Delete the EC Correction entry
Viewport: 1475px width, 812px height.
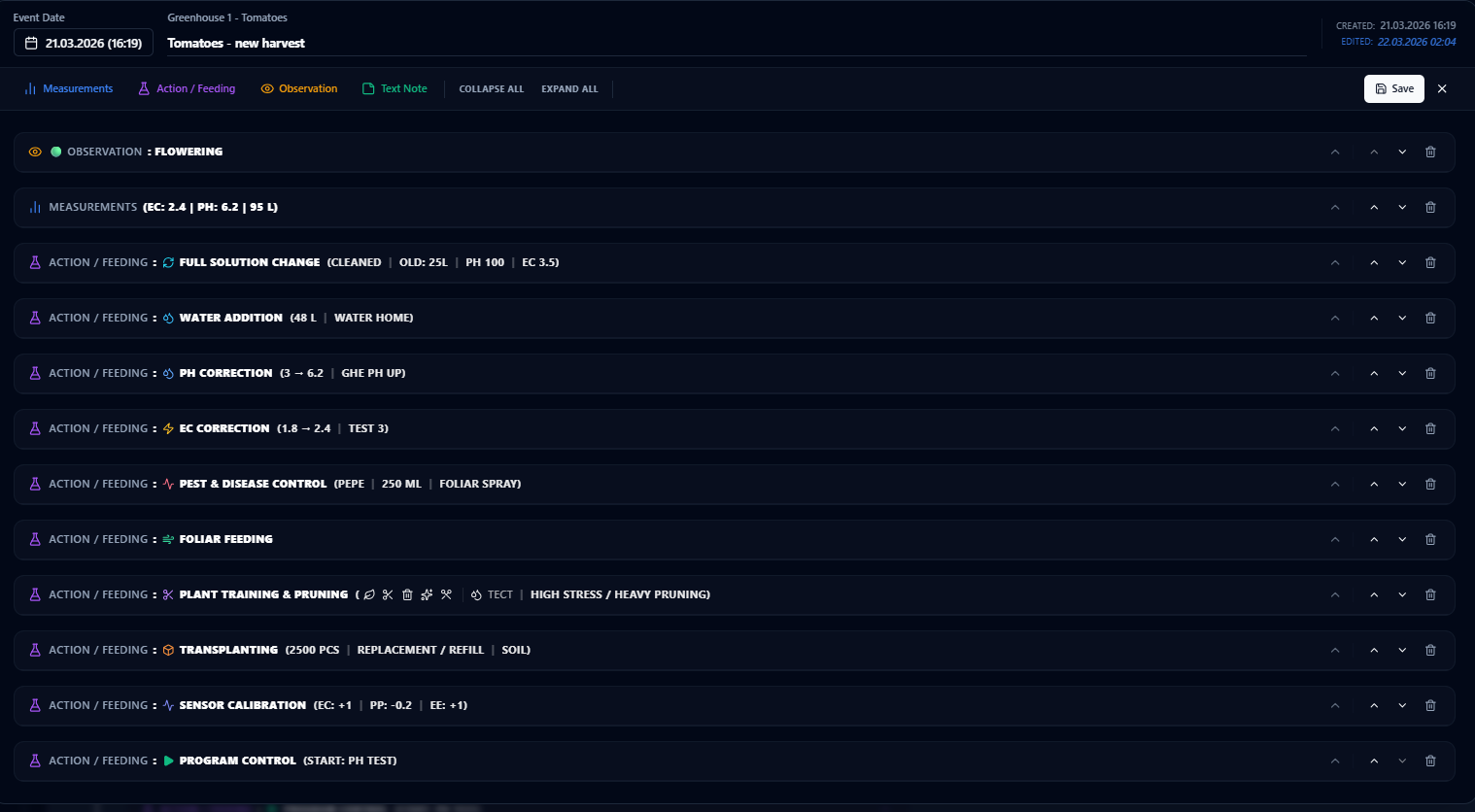[x=1430, y=428]
